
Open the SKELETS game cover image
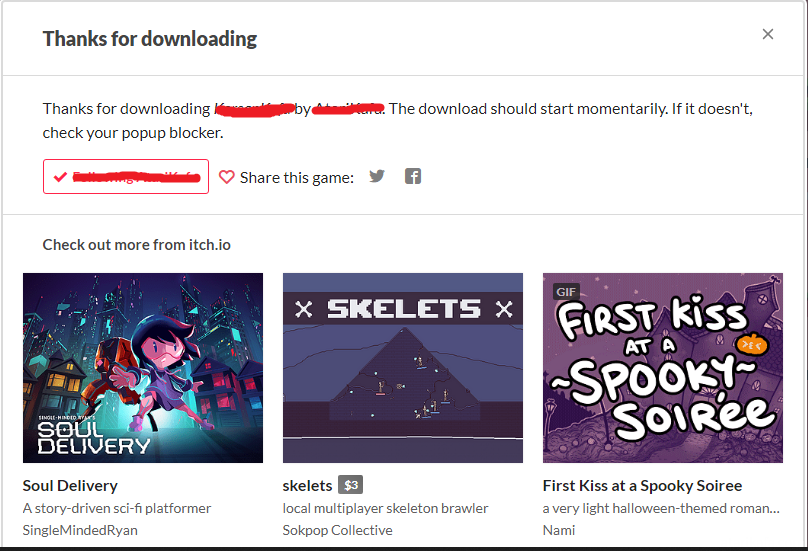tap(403, 368)
